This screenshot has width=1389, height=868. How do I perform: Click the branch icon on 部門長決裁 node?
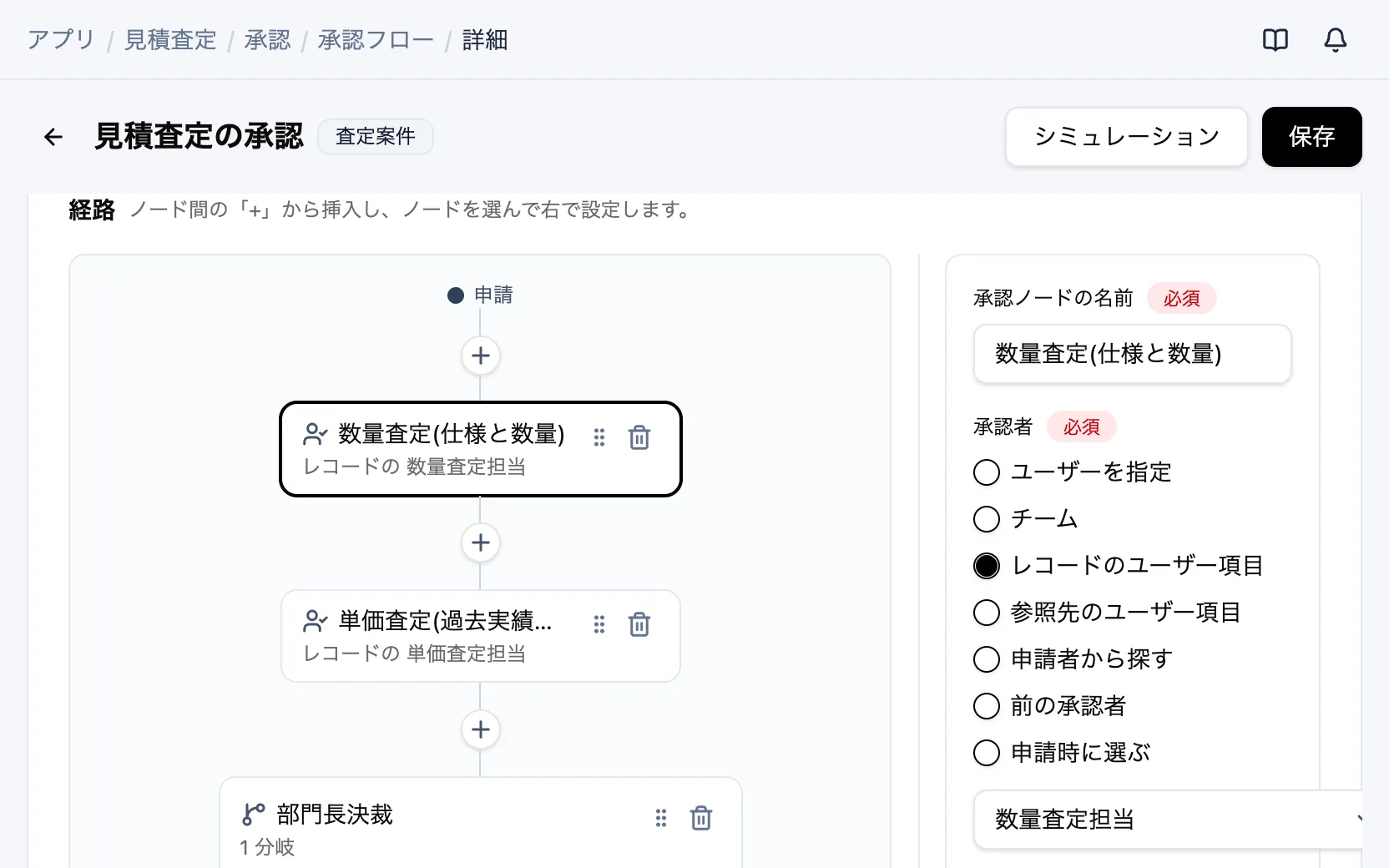point(253,814)
